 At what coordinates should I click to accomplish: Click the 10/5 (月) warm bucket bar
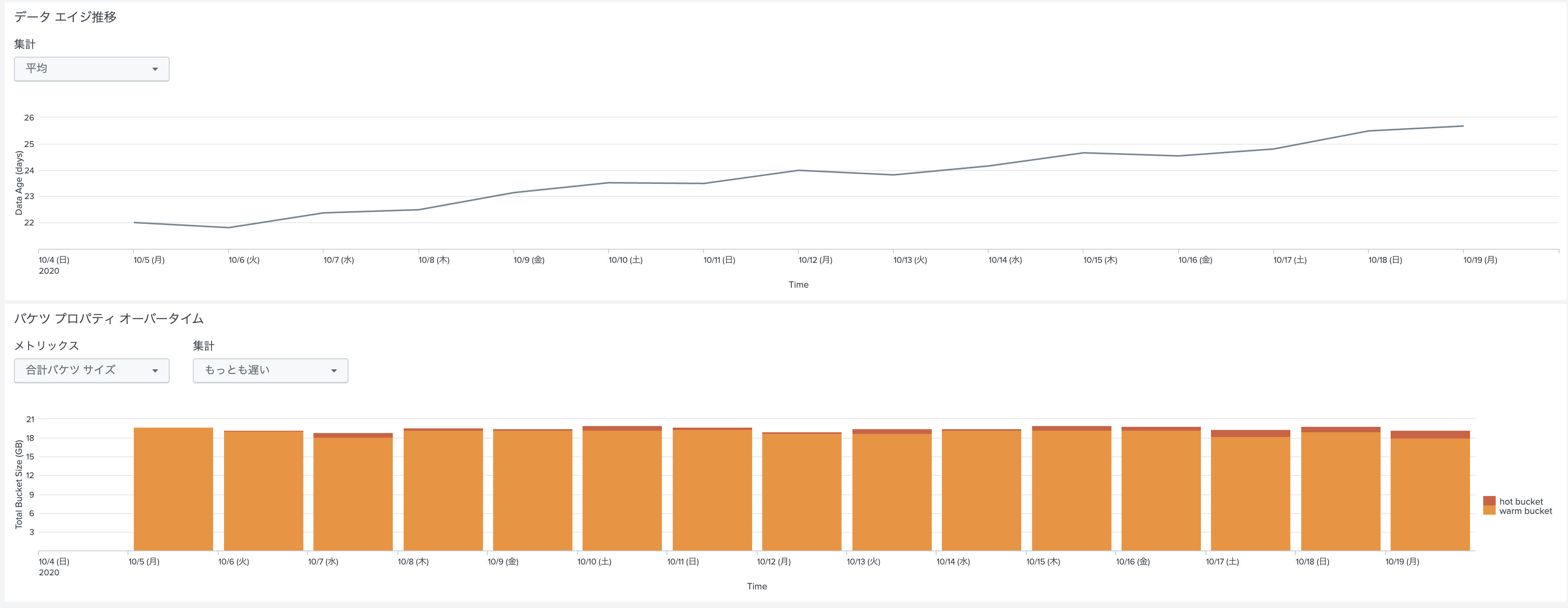click(173, 490)
